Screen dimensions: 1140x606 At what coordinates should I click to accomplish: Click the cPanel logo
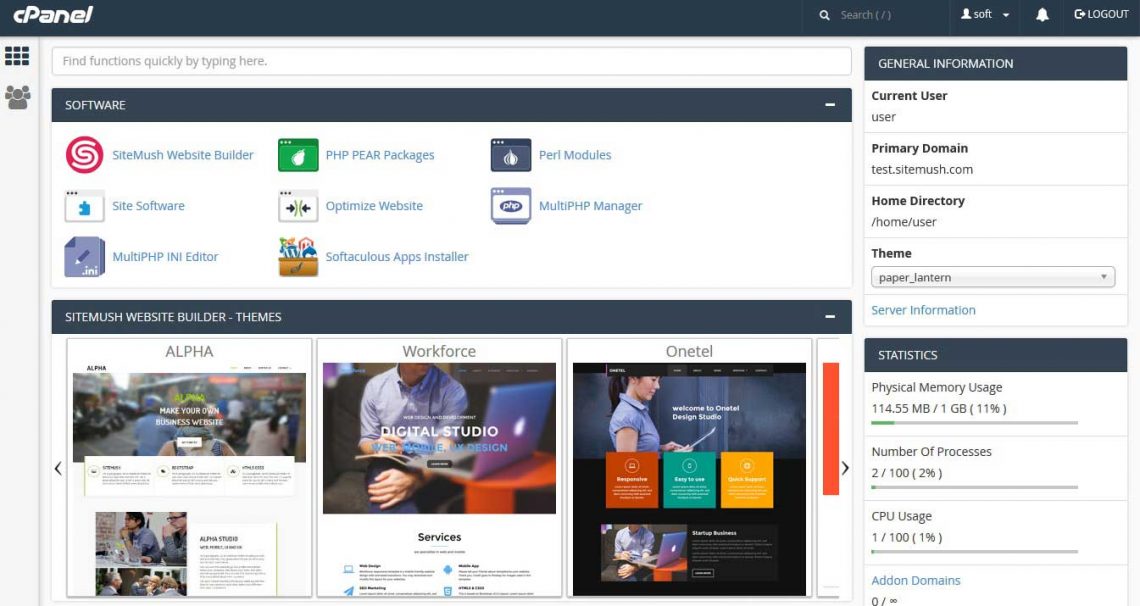(54, 15)
